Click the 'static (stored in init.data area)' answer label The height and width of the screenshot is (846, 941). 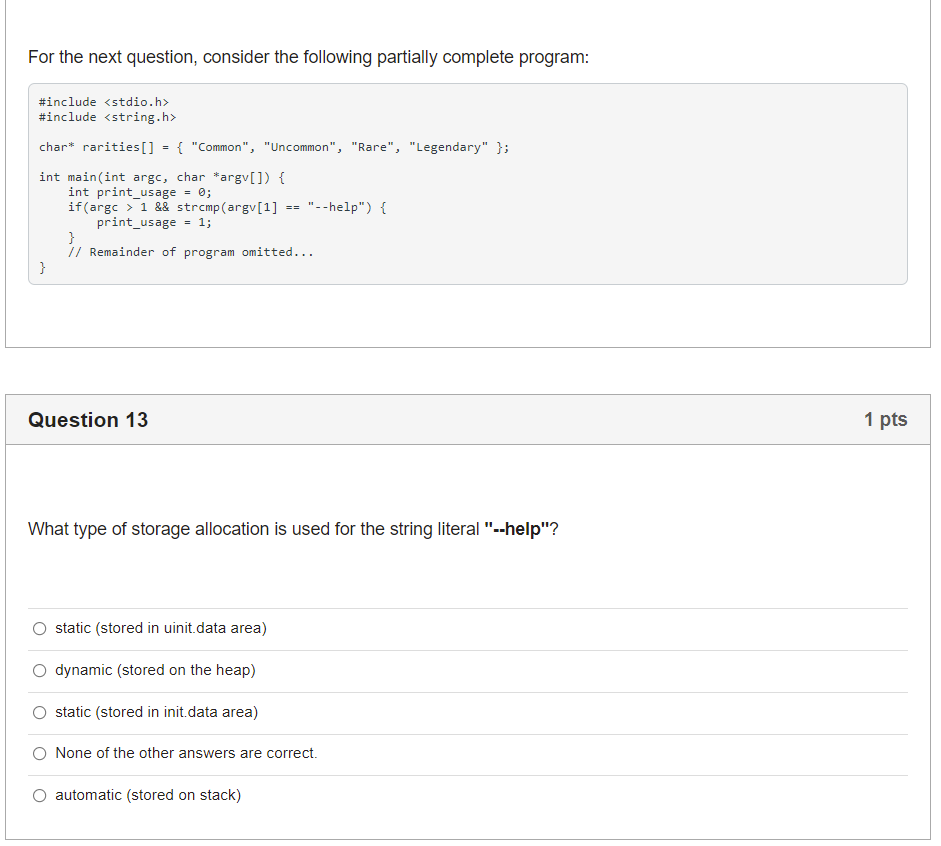coord(156,713)
